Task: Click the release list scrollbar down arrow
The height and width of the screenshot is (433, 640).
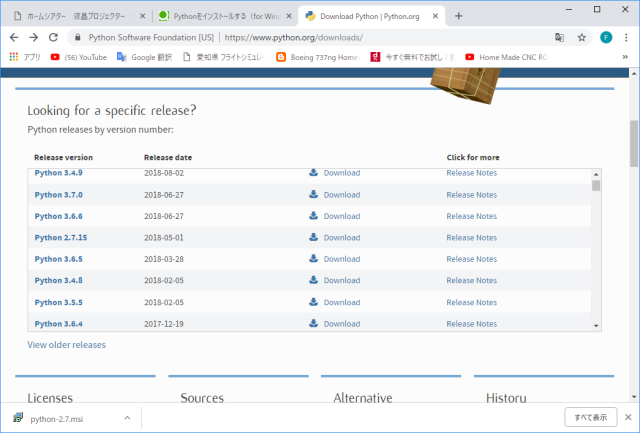Action: click(596, 325)
